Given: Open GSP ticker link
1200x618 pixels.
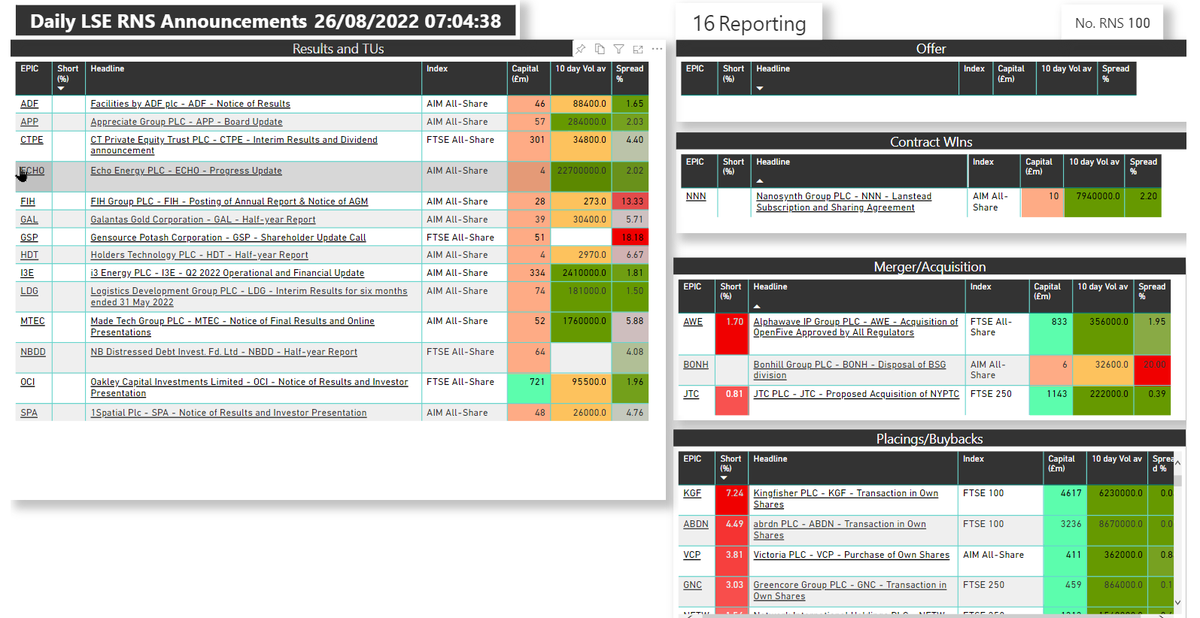Looking at the screenshot, I should pyautogui.click(x=29, y=238).
